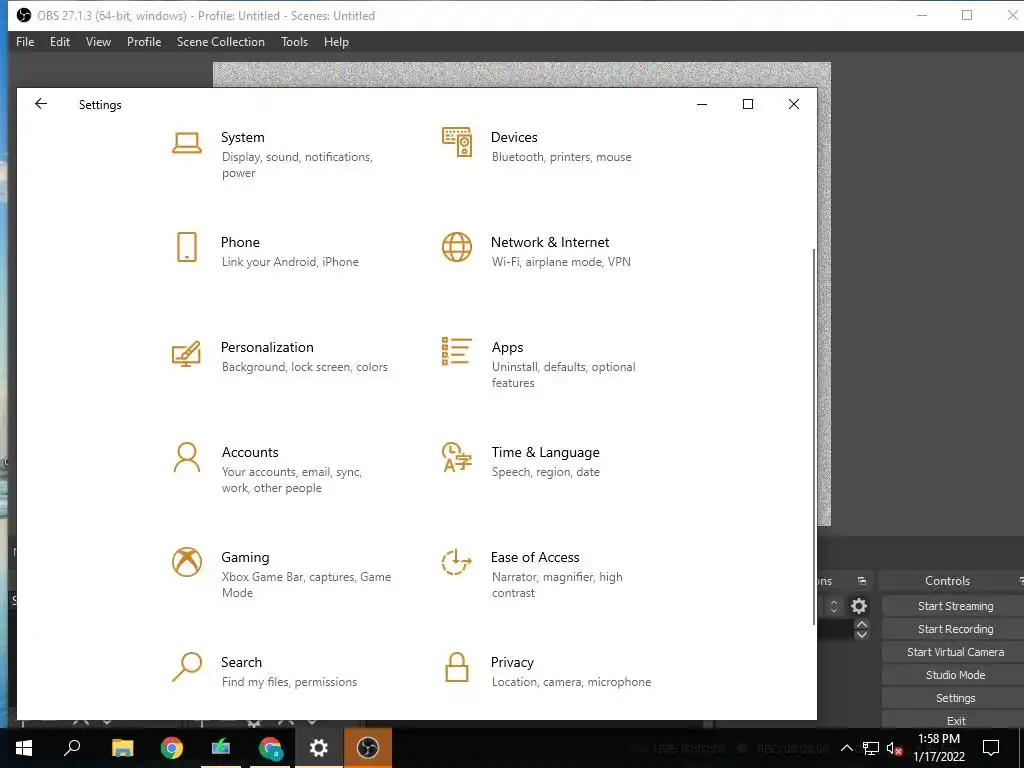Open Network & Internet globe icon
Screen dimensions: 1024x768
[457, 248]
